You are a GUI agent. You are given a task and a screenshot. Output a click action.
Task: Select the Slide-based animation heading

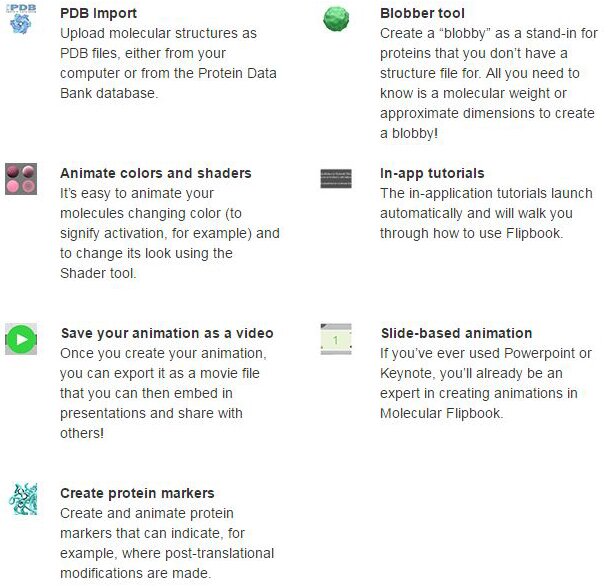click(456, 333)
